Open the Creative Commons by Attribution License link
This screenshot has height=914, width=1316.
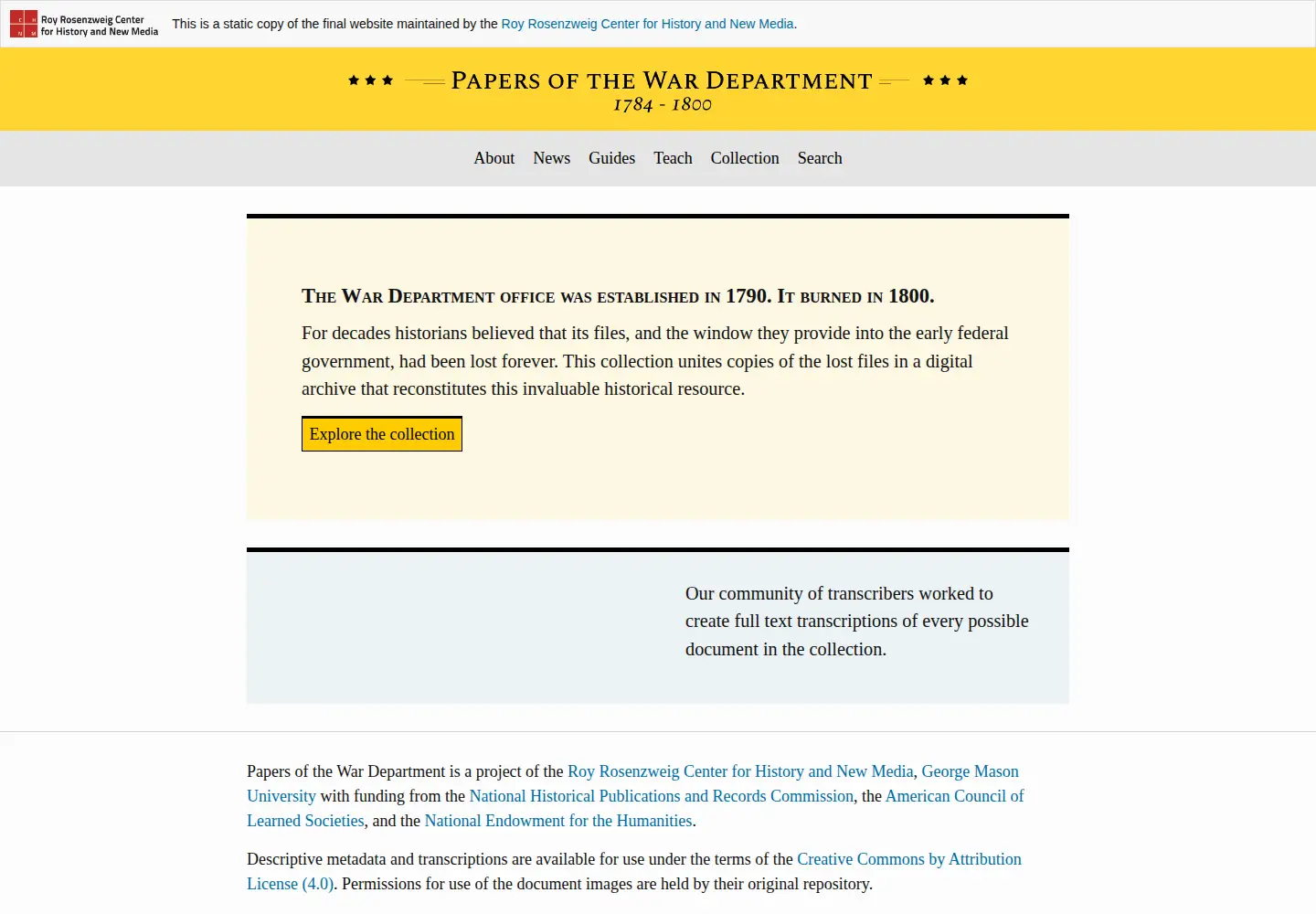click(909, 859)
